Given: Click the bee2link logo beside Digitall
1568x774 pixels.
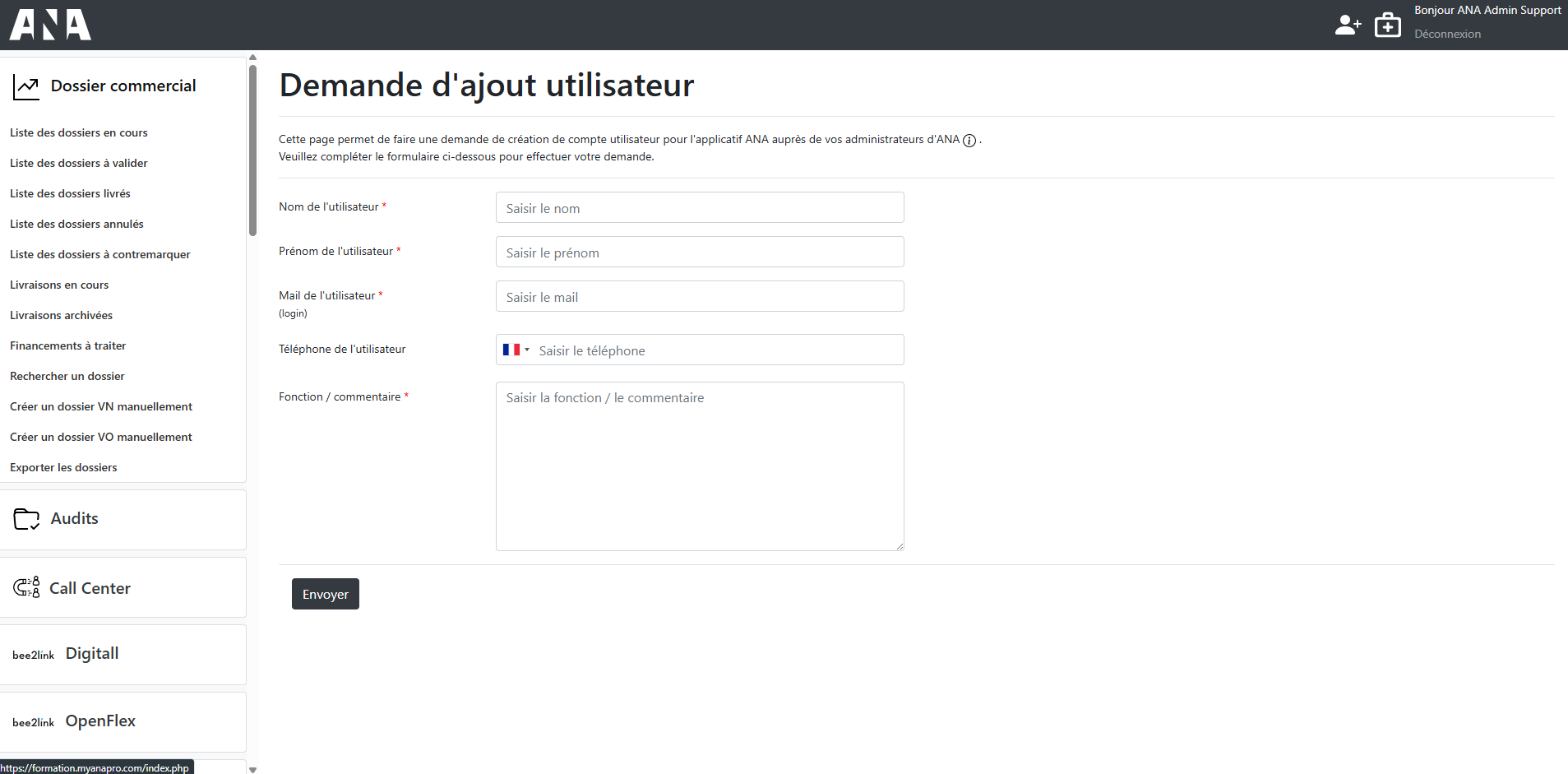Looking at the screenshot, I should (x=34, y=655).
